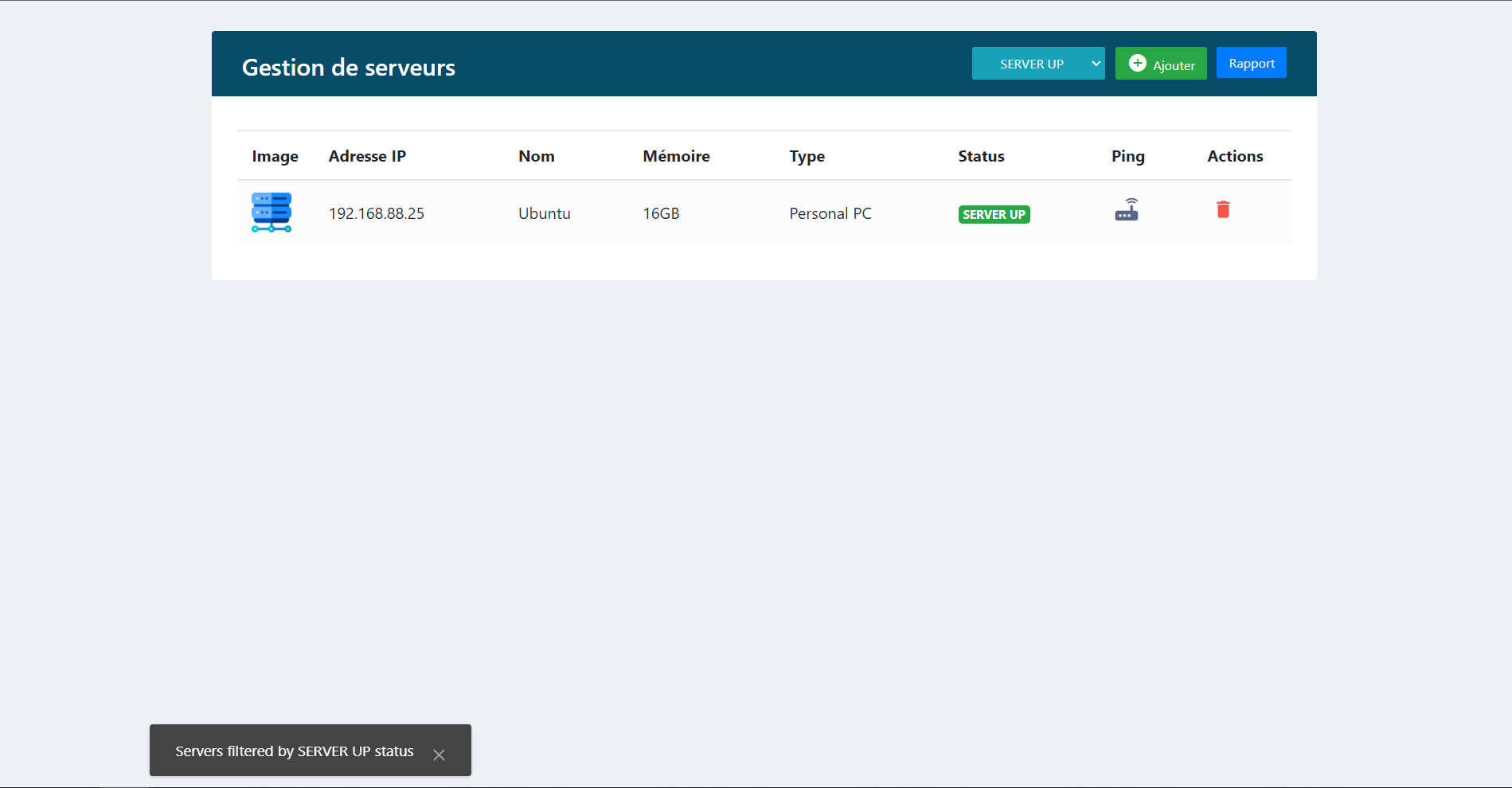Click the SERVER UP status badge
The image size is (1512, 788).
click(994, 214)
